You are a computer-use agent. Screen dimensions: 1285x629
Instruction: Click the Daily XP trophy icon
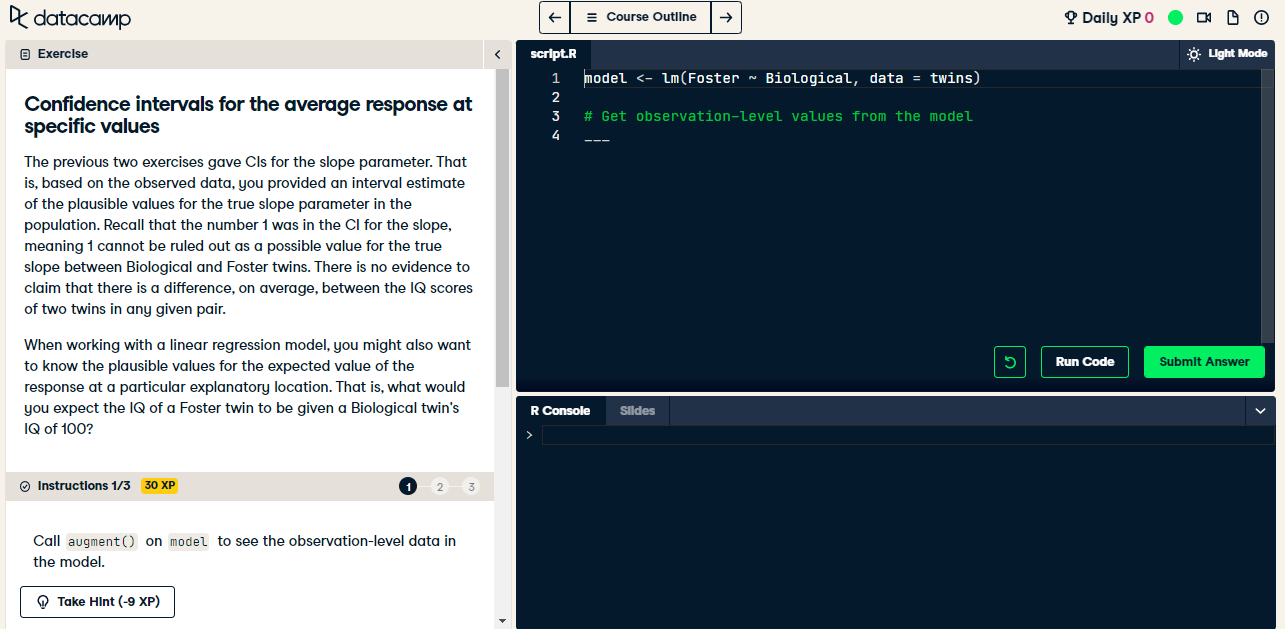pyautogui.click(x=1071, y=17)
